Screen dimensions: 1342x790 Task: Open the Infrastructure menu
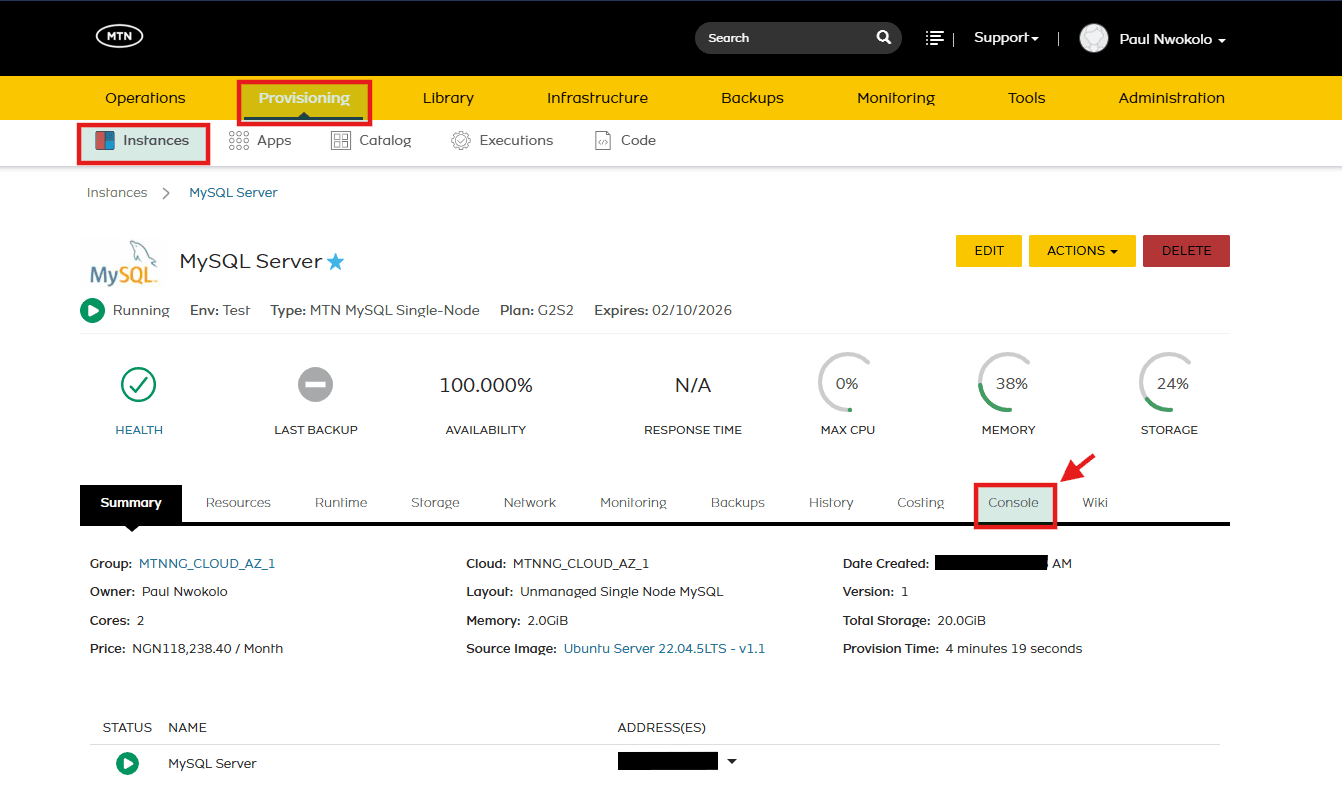point(597,98)
